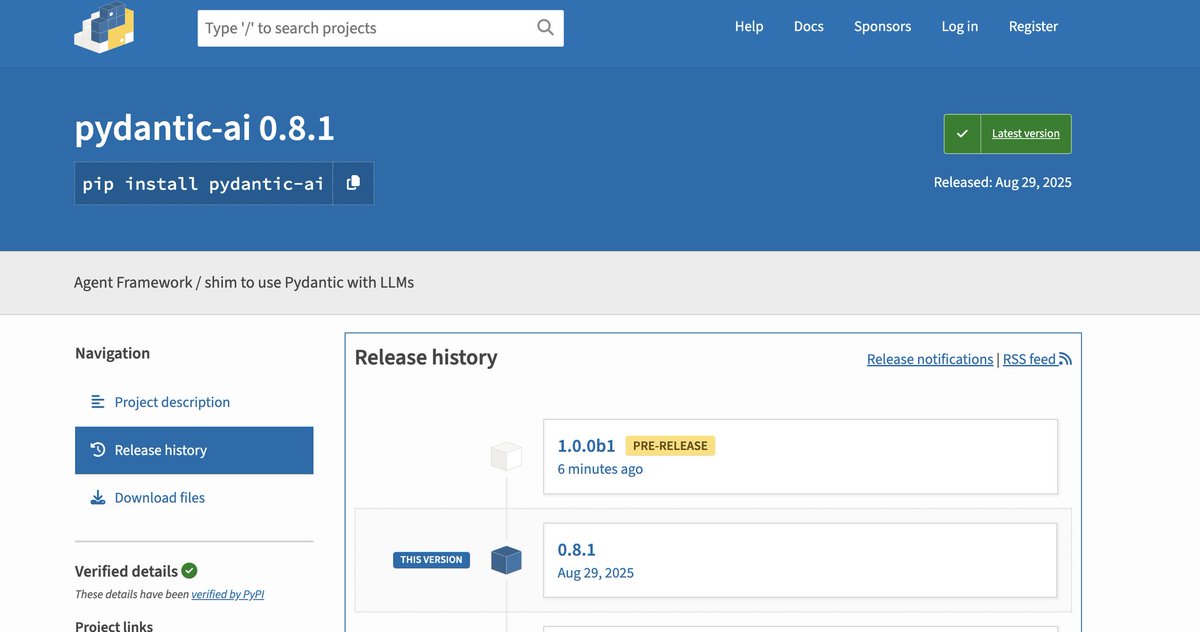Image resolution: width=1200 pixels, height=632 pixels.
Task: Click the PRE-RELEASE badge
Action: [x=670, y=446]
